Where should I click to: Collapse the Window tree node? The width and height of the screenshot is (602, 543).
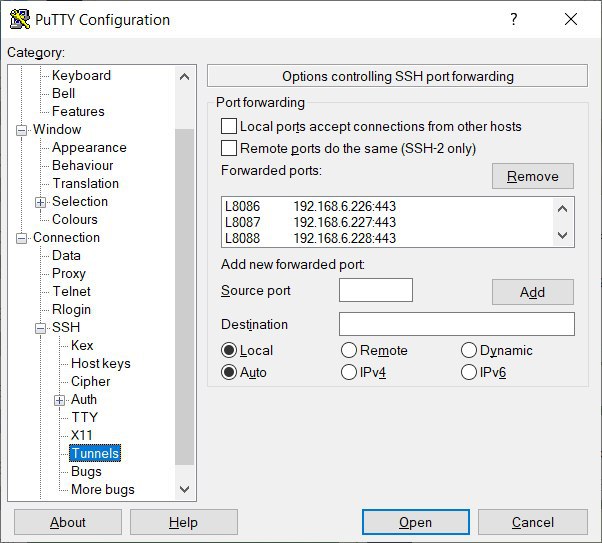tap(22, 131)
